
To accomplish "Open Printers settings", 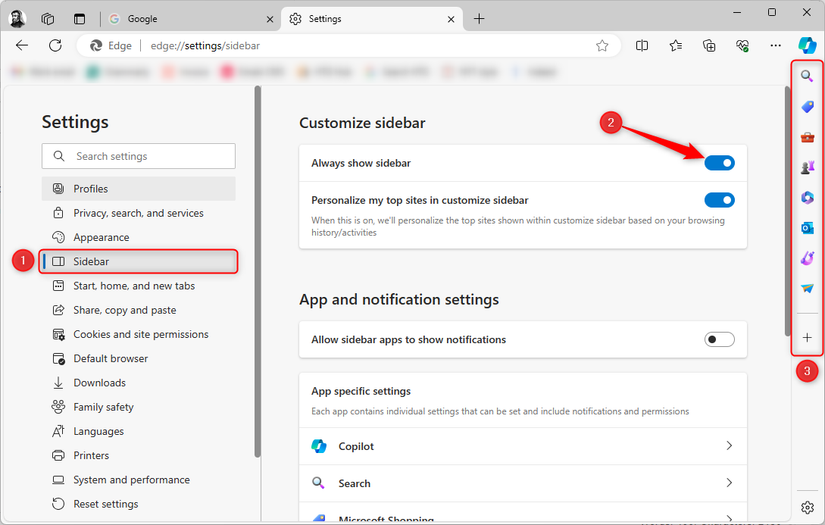I will click(x=138, y=455).
